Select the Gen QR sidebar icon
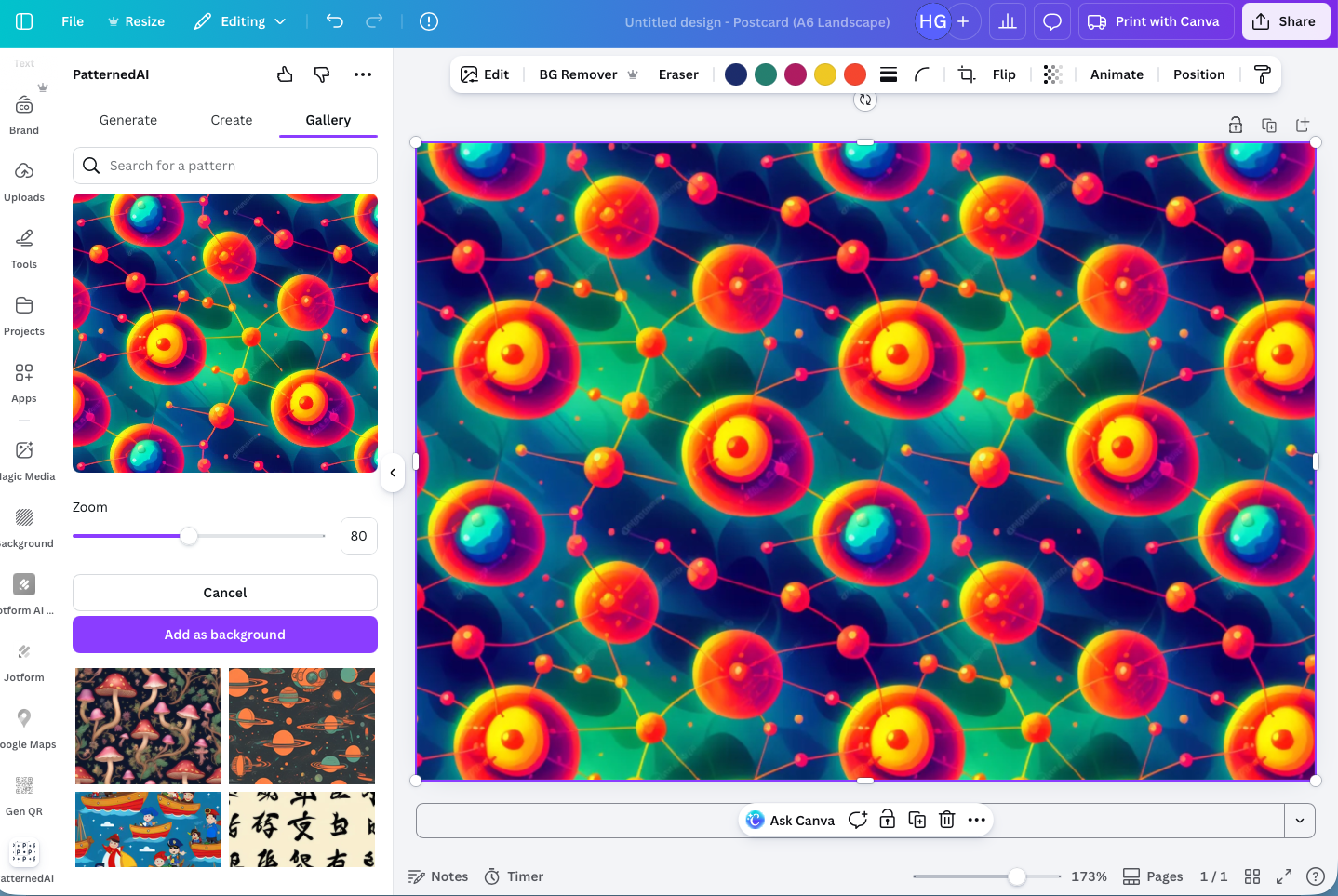Image resolution: width=1338 pixels, height=896 pixels. pos(24,786)
